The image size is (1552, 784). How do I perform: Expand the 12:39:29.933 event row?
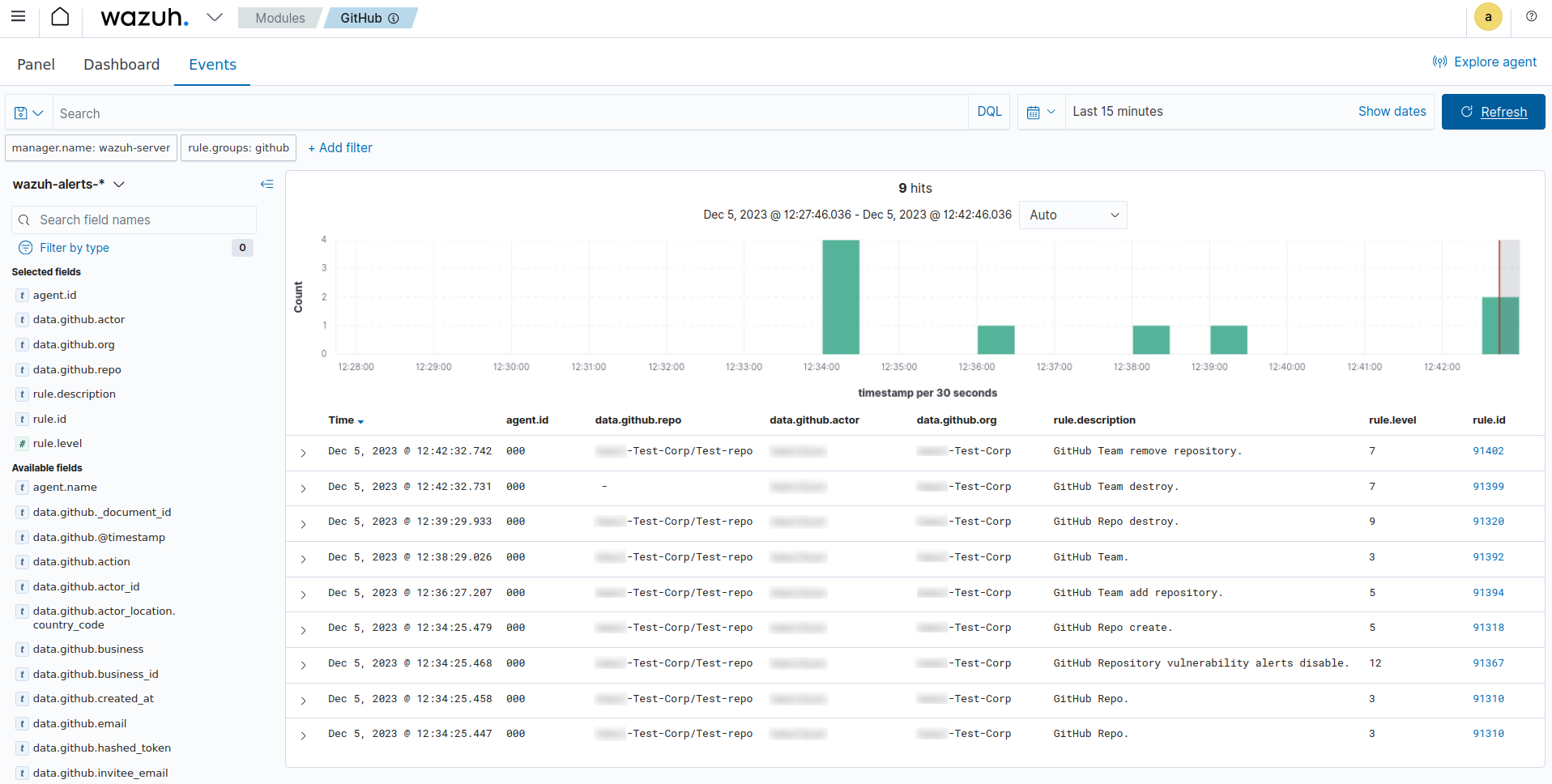(x=304, y=524)
